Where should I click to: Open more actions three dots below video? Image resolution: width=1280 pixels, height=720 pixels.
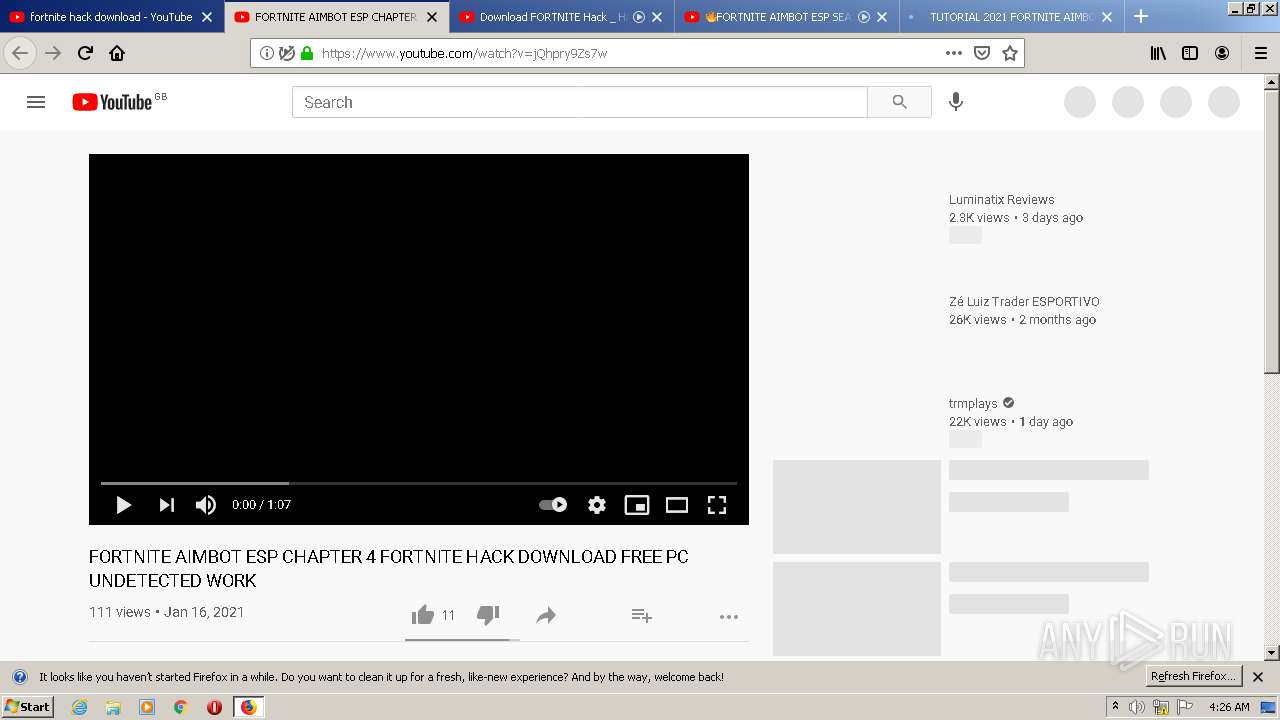[x=729, y=617]
